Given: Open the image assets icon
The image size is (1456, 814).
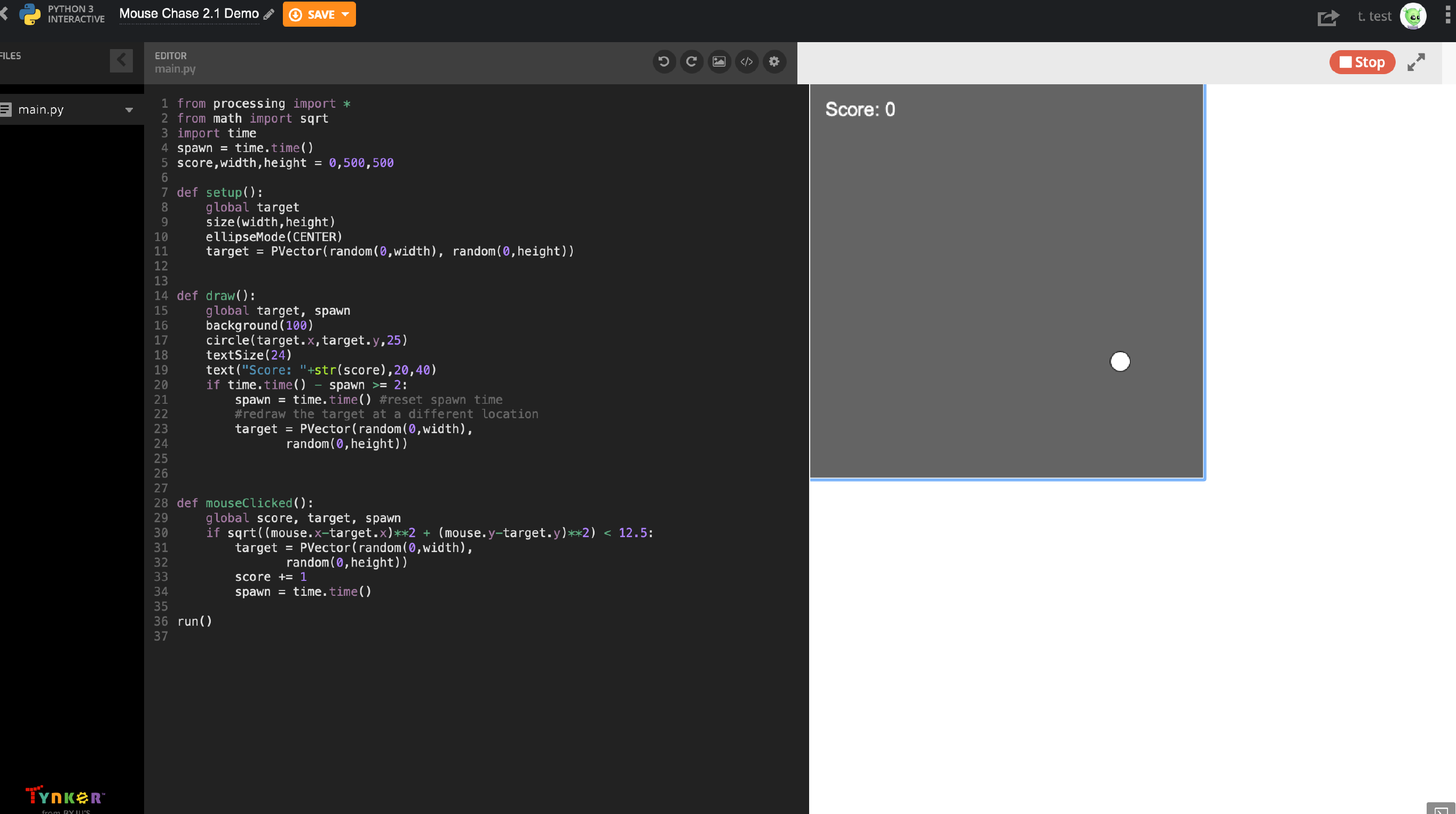Looking at the screenshot, I should 719,61.
